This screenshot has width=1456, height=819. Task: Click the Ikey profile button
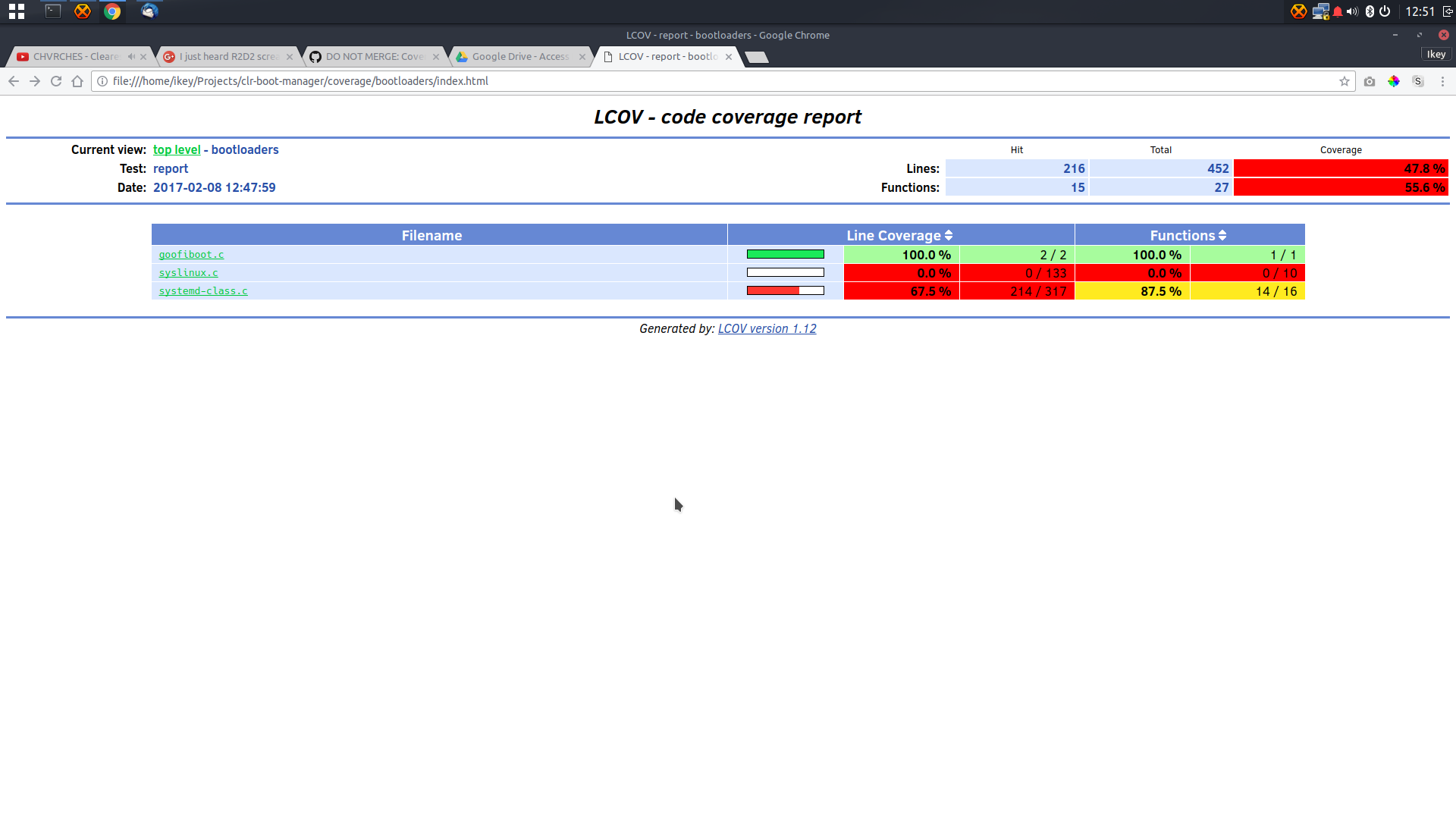pyautogui.click(x=1436, y=55)
